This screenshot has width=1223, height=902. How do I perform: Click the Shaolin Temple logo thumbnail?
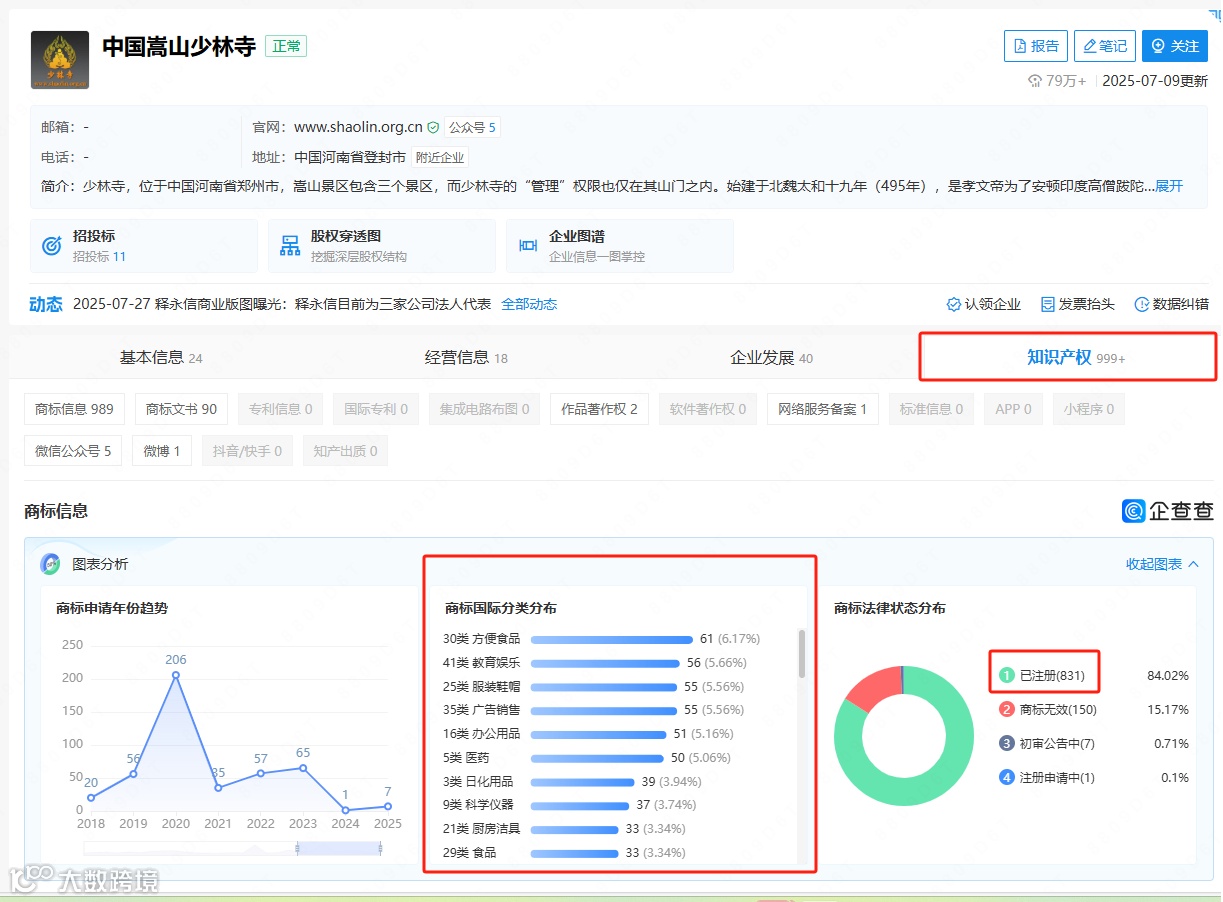pos(60,60)
